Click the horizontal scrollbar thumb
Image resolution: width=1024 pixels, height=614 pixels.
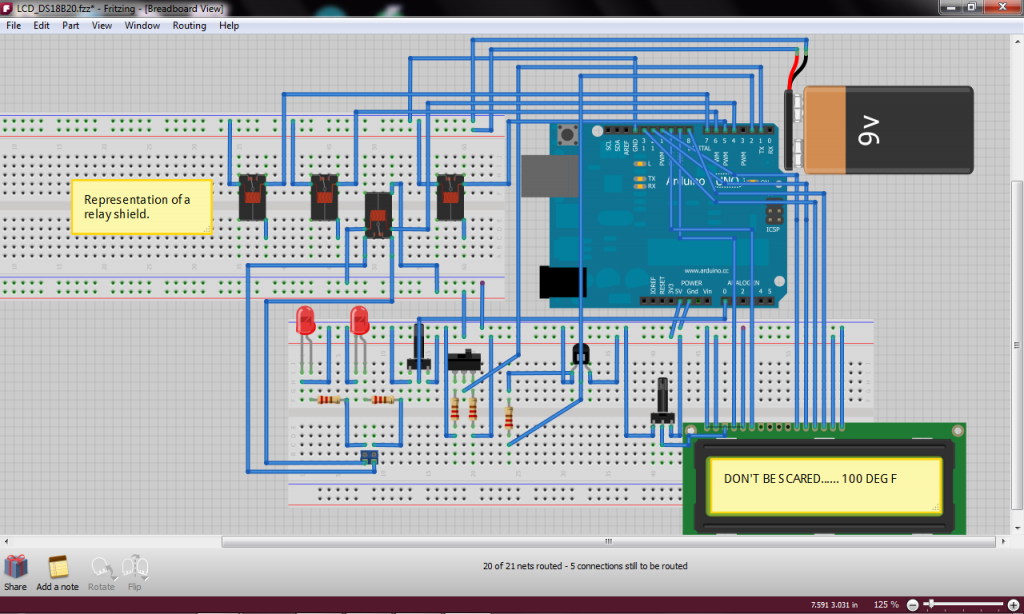pyautogui.click(x=609, y=541)
